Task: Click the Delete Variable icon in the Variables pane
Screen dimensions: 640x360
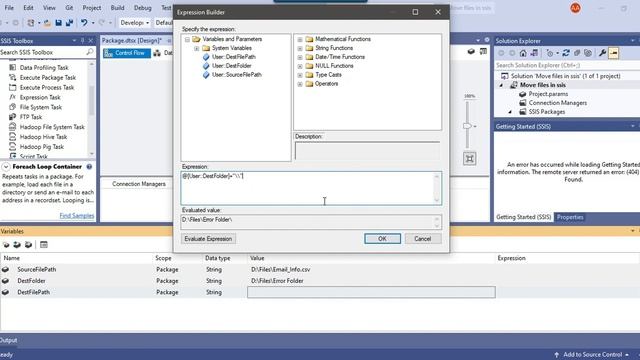Action: coord(28,244)
